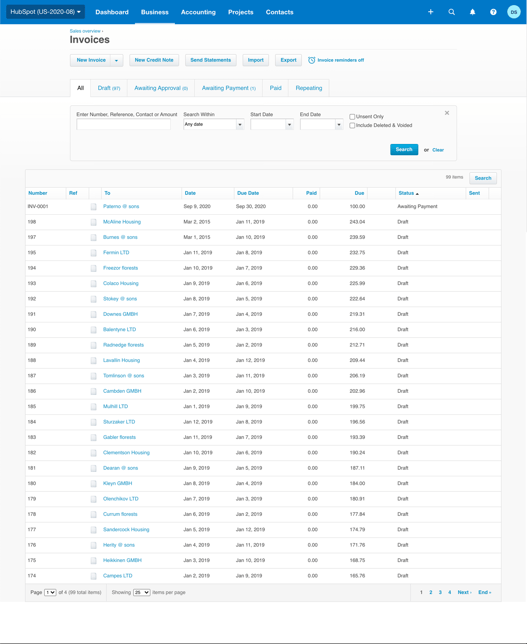Viewport: 527px width, 644px height.
Task: Click document icon in Stokey @ sons row
Action: pos(94,299)
